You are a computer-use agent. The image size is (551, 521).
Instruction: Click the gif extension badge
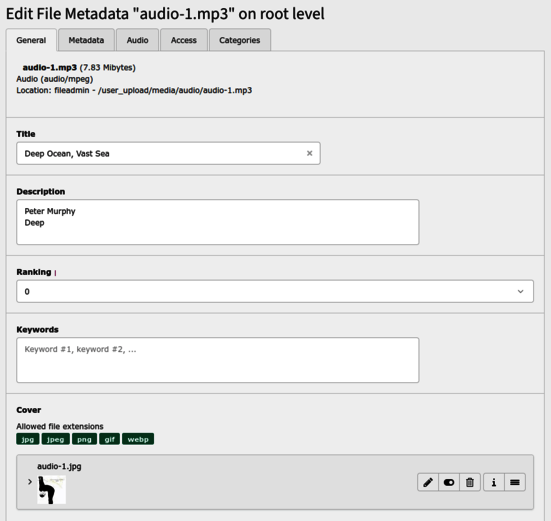pyautogui.click(x=110, y=439)
